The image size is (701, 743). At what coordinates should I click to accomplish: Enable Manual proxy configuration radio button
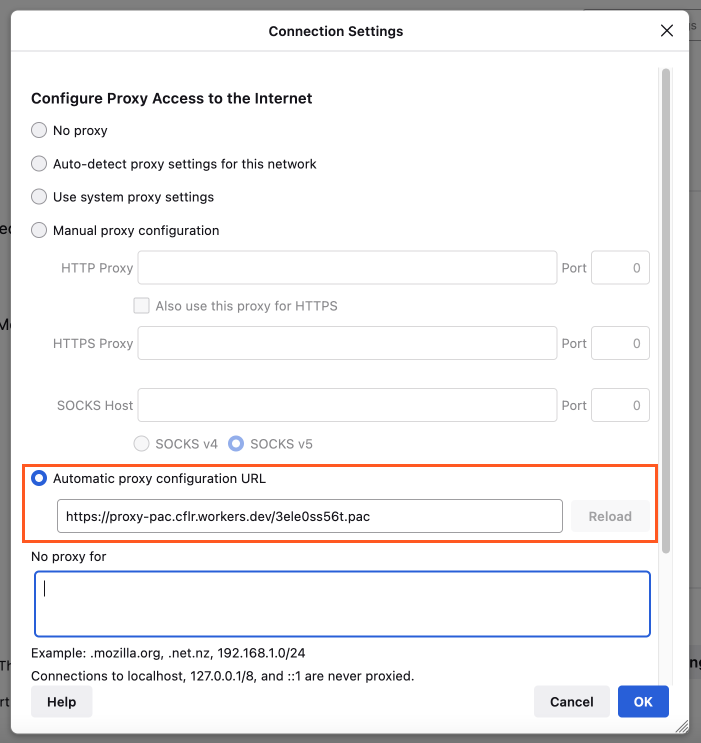pos(39,230)
